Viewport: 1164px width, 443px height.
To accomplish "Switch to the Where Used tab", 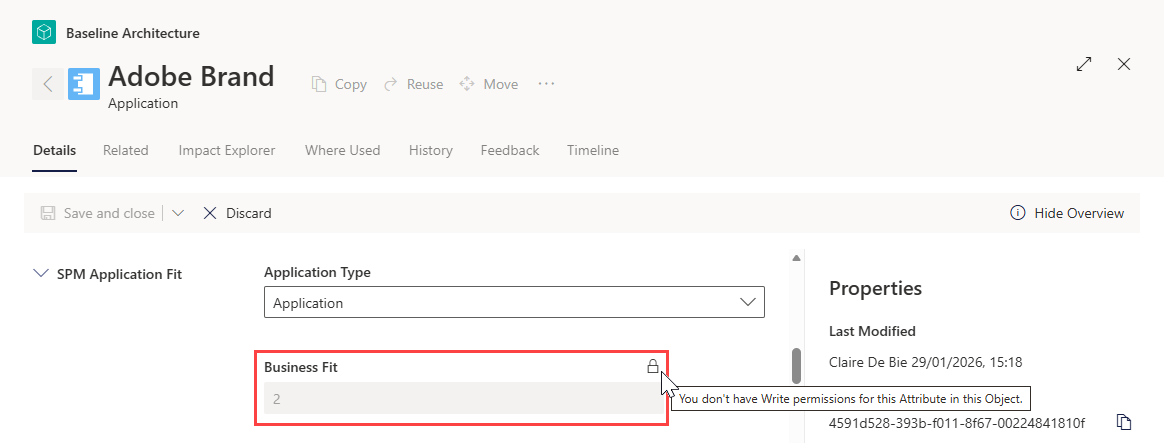I will [x=342, y=151].
